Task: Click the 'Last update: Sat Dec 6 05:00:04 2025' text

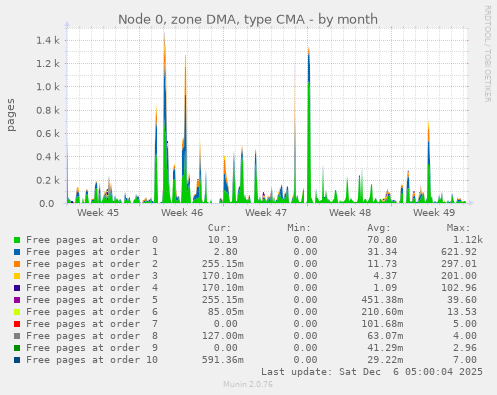Action: pyautogui.click(x=372, y=372)
